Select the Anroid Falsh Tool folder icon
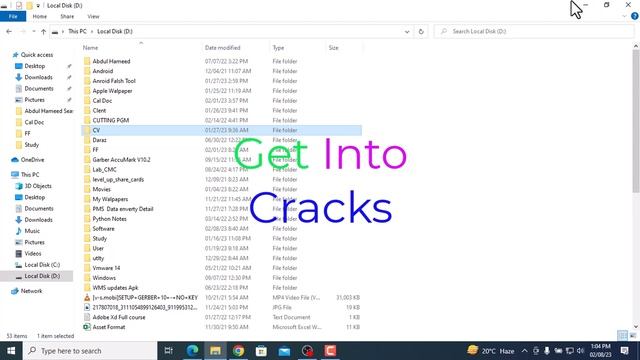Viewport: 640px width, 360px height. point(87,81)
